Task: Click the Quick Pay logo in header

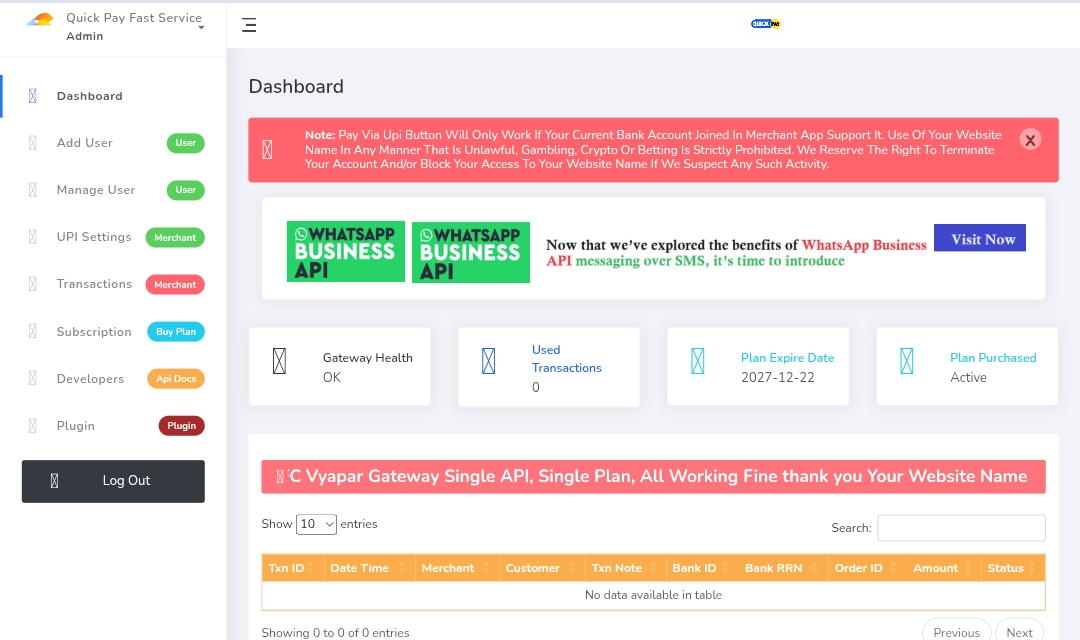Action: 765,24
